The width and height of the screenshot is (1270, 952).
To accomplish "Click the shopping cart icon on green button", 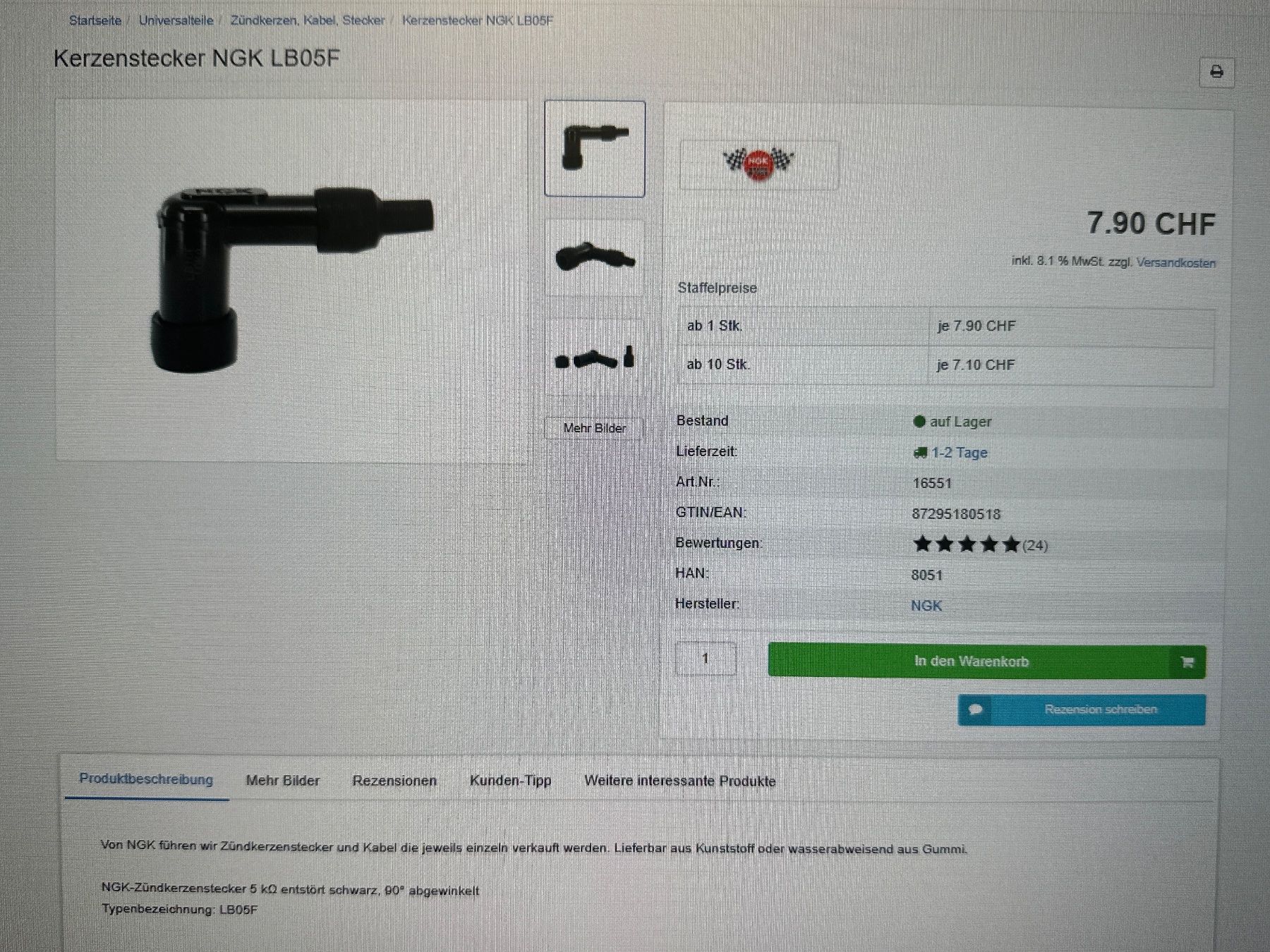I will 1187,662.
